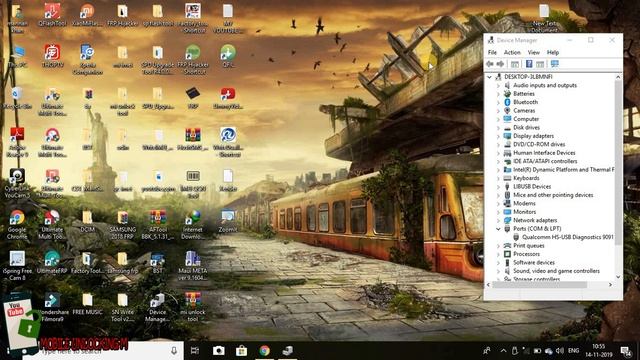Image resolution: width=640 pixels, height=360 pixels.
Task: Open the THOPTV desktop icon
Action: 52,56
